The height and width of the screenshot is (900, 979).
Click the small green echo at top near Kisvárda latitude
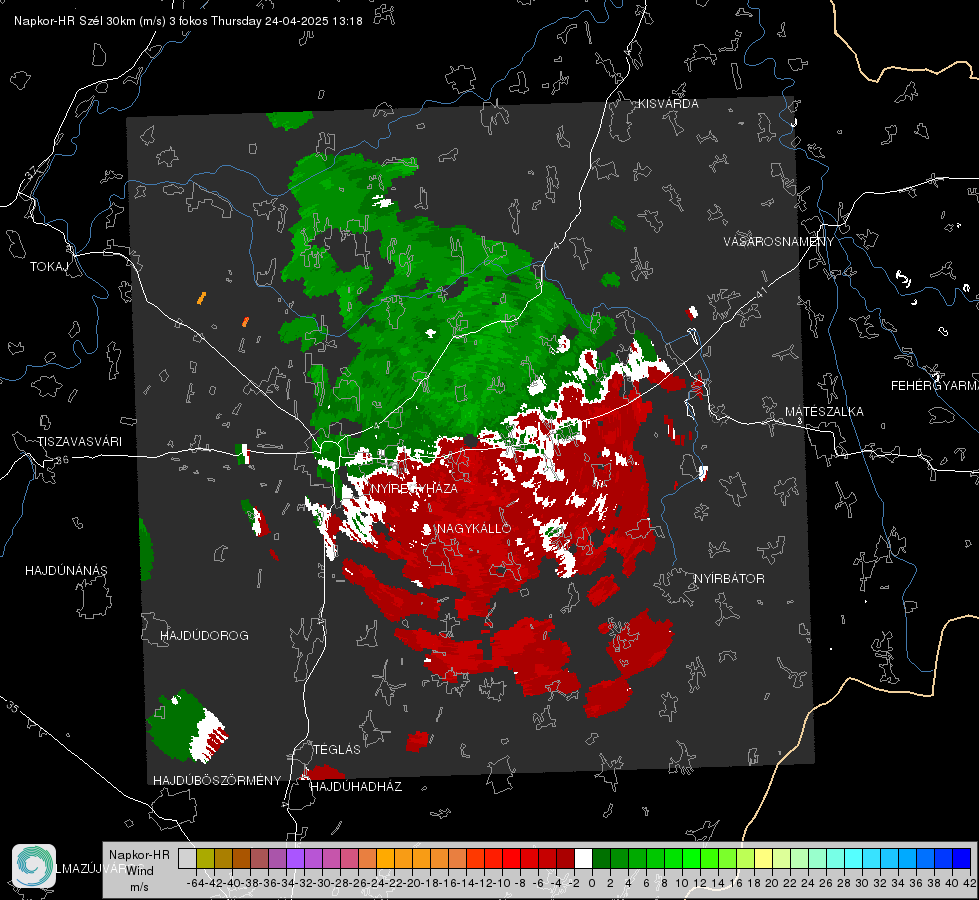pos(289,120)
